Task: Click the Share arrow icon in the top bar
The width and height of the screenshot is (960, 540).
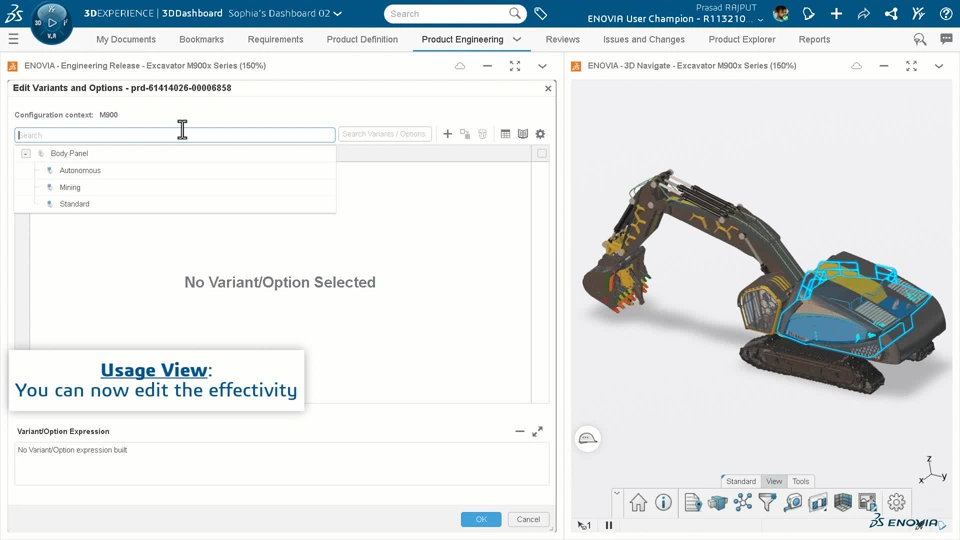Action: (863, 13)
